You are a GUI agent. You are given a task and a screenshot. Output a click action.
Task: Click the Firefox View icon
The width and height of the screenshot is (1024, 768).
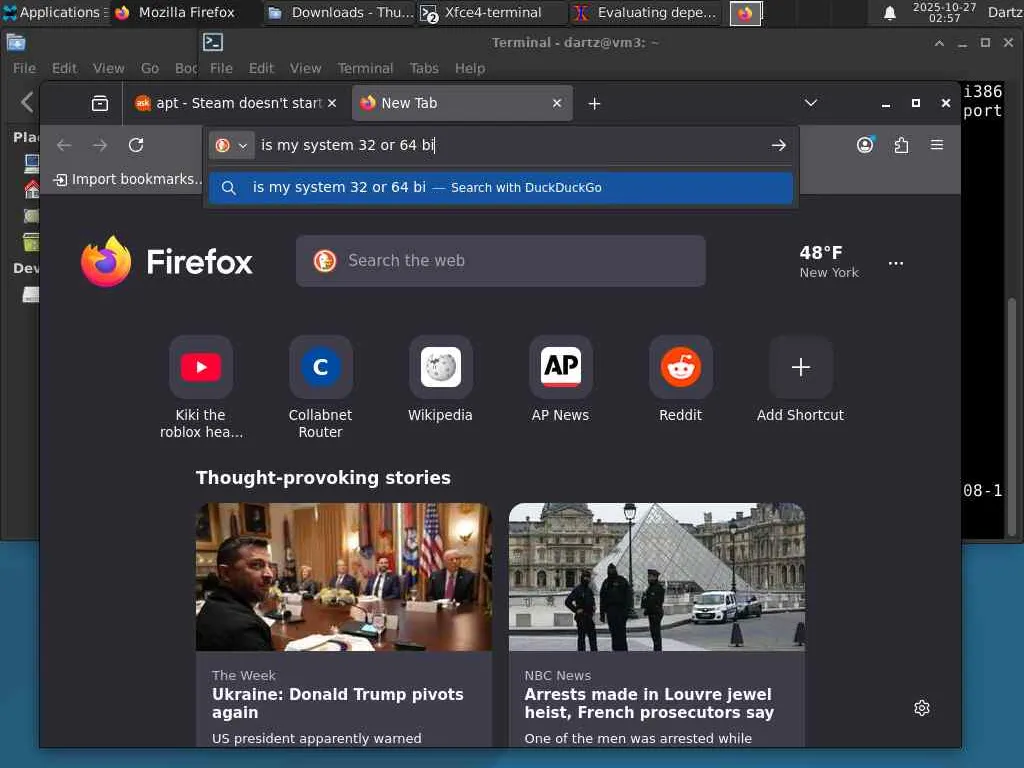point(100,103)
